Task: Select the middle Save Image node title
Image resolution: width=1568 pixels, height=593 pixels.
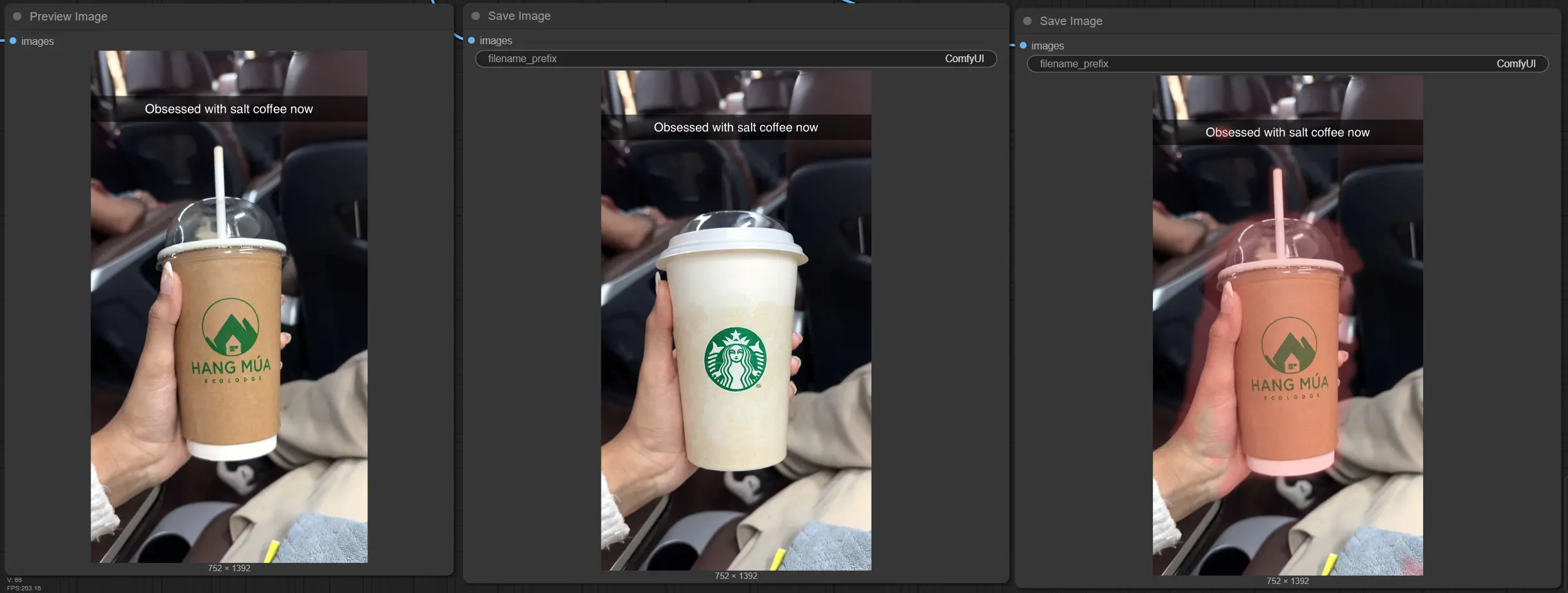Action: click(519, 16)
